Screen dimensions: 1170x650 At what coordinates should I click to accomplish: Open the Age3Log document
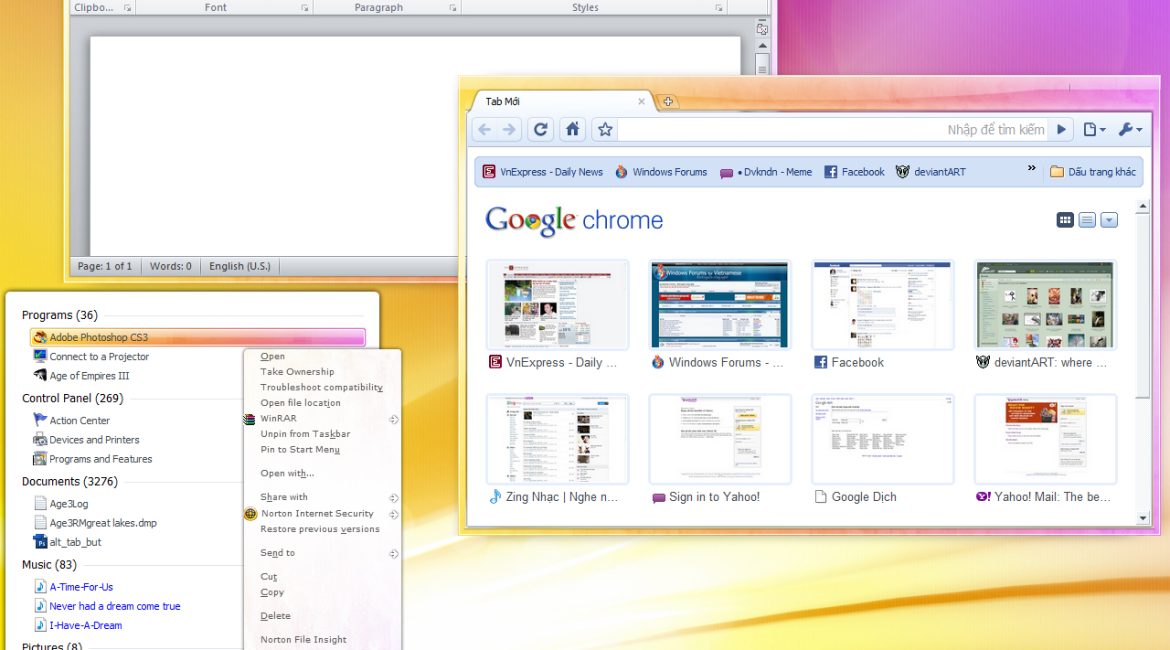tap(61, 504)
